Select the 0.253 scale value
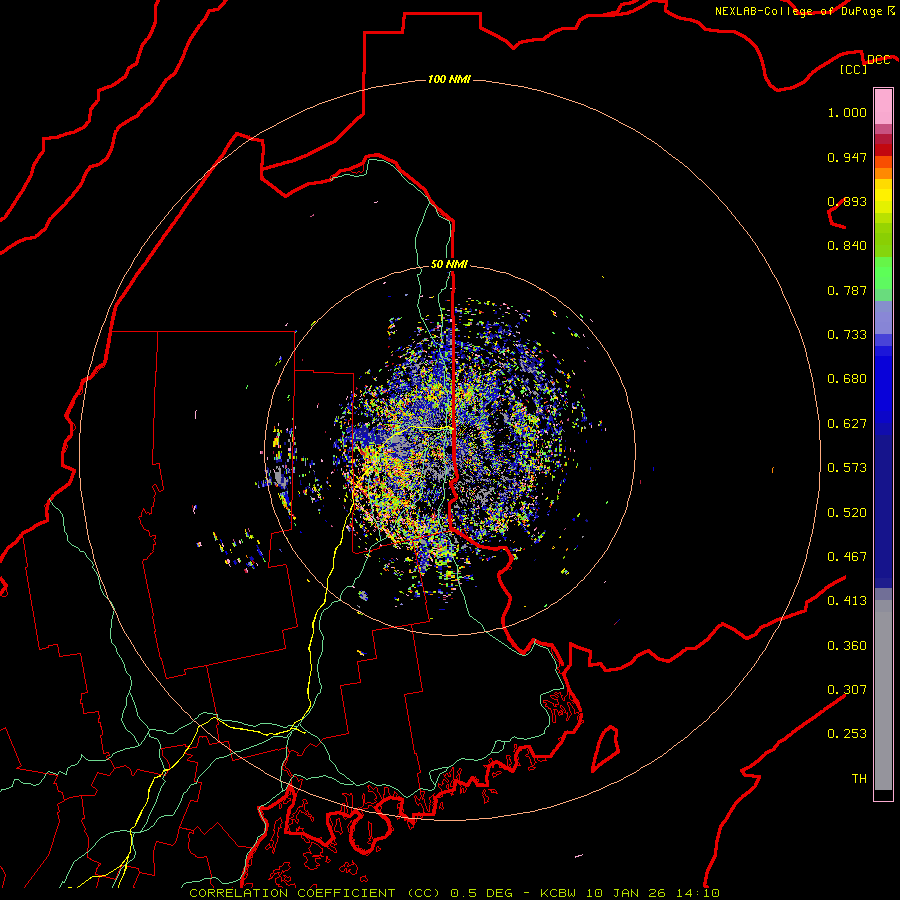900x900 pixels. [x=847, y=734]
